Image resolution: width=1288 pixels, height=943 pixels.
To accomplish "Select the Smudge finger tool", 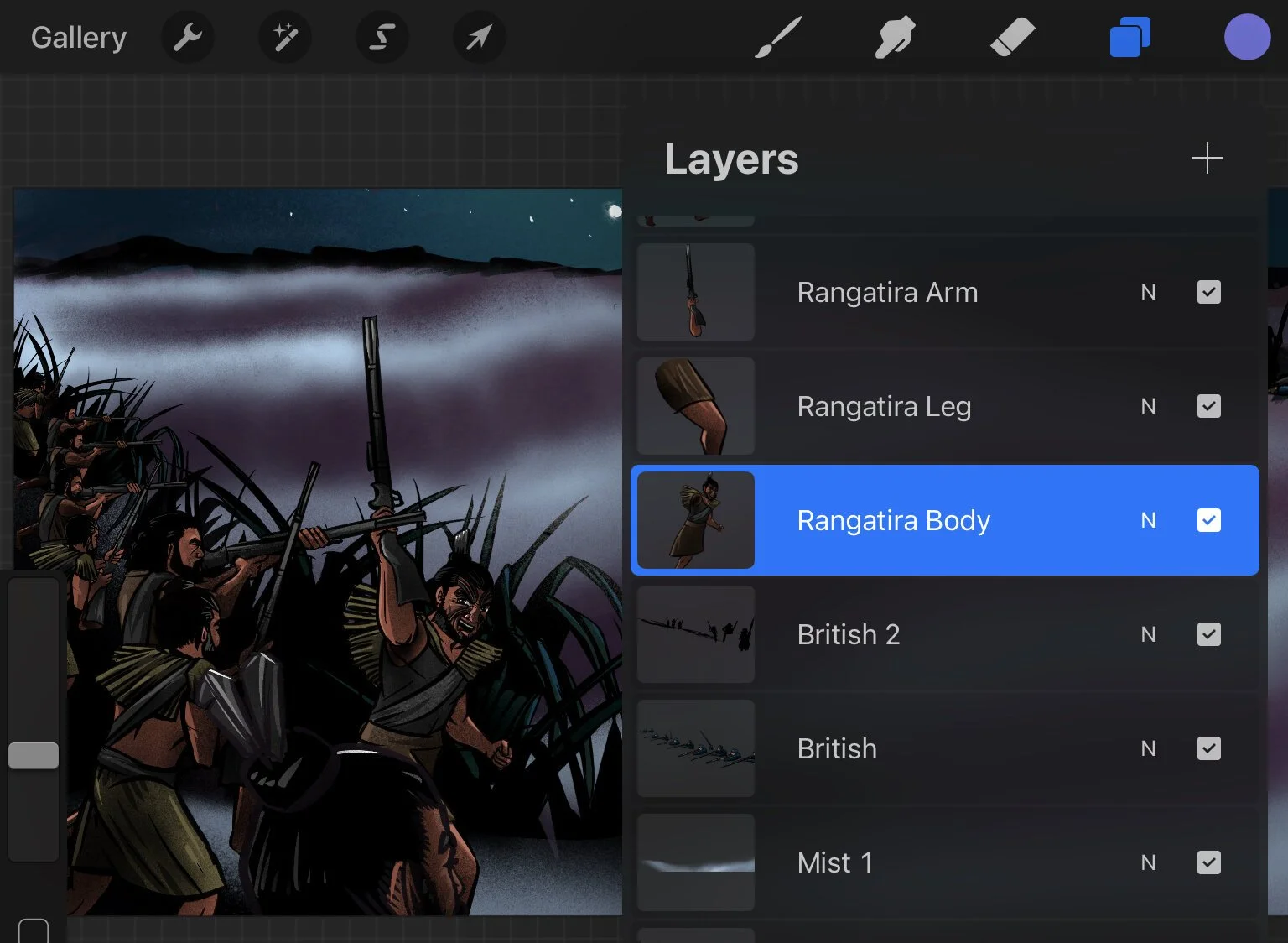I will [x=895, y=38].
